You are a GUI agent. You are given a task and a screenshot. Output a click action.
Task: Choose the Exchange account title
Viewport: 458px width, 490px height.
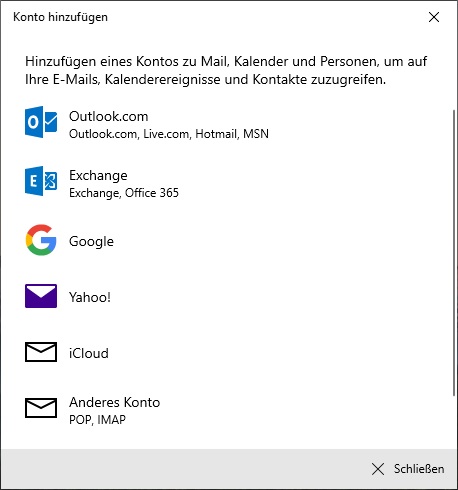98,176
